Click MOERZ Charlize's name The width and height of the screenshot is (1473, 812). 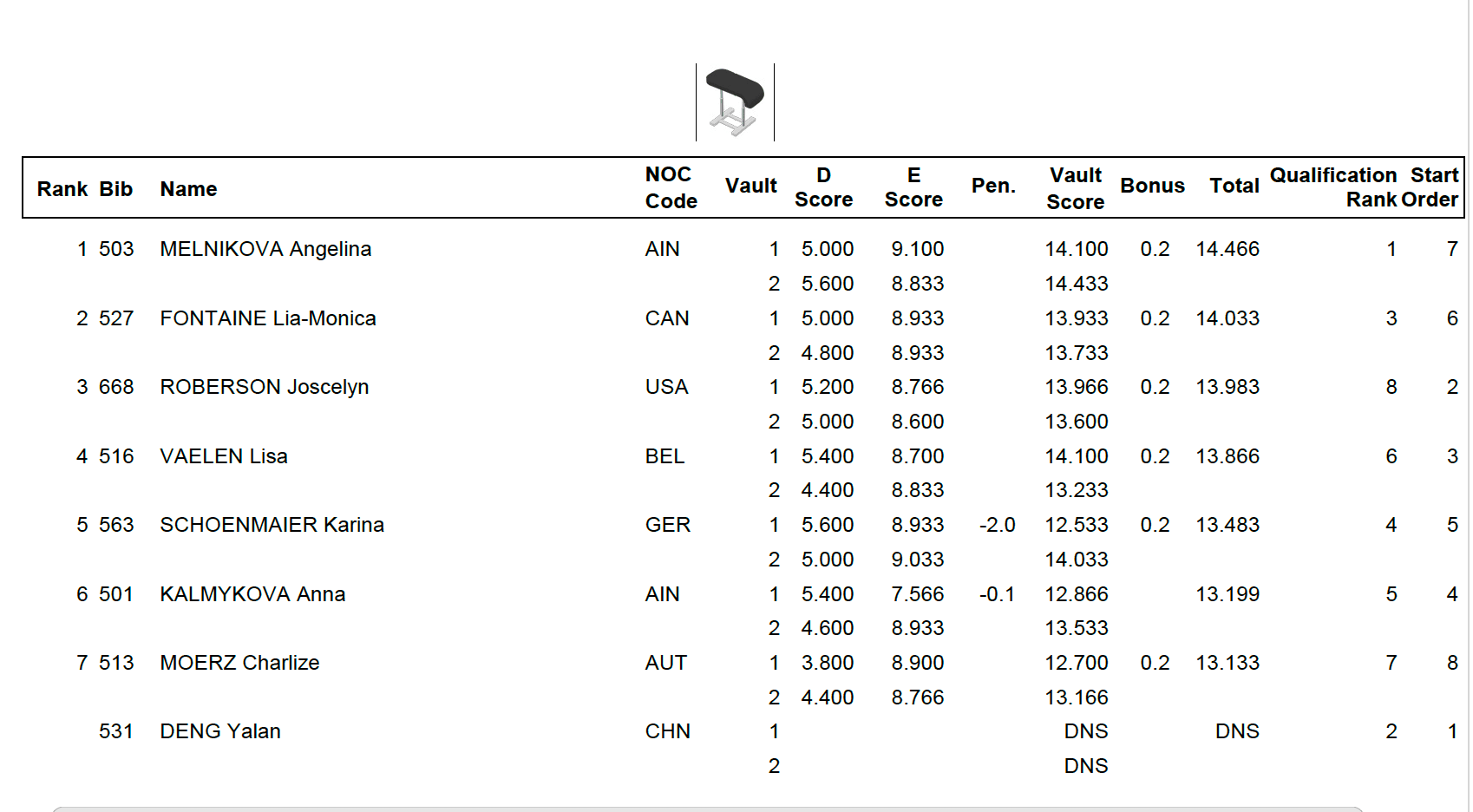[x=239, y=663]
